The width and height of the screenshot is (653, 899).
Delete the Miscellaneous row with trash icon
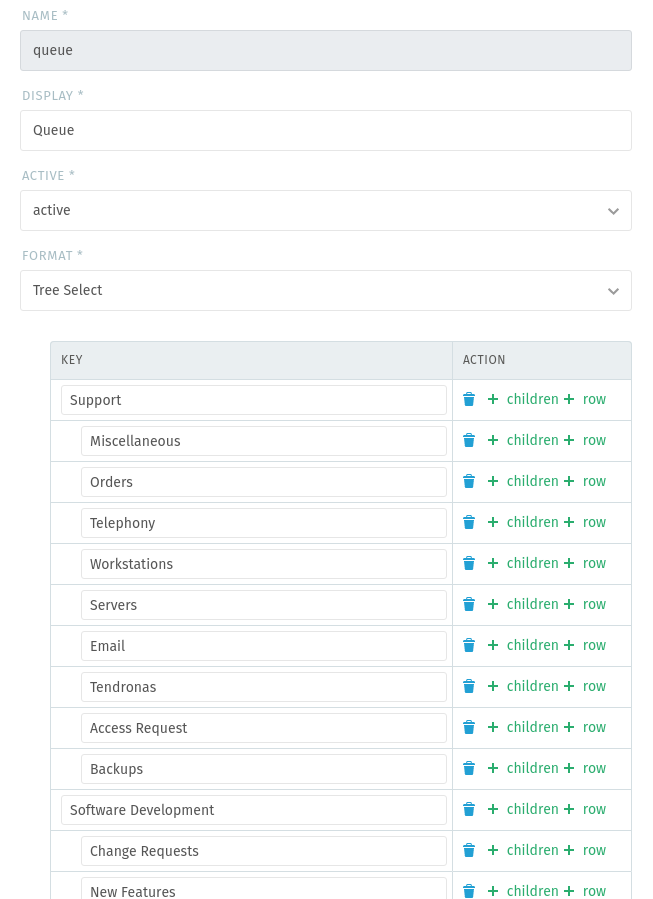[x=469, y=440]
